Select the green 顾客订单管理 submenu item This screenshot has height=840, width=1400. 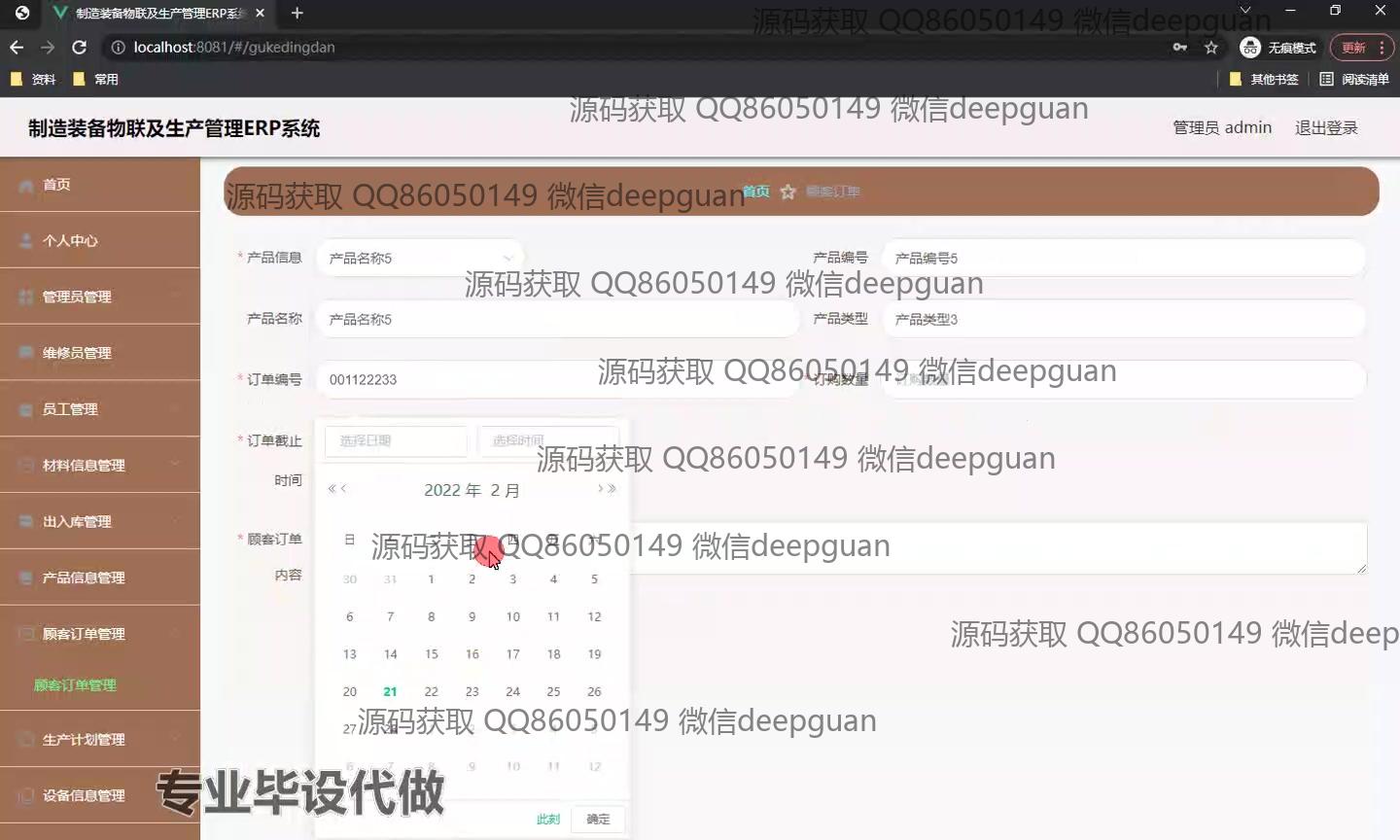point(75,685)
